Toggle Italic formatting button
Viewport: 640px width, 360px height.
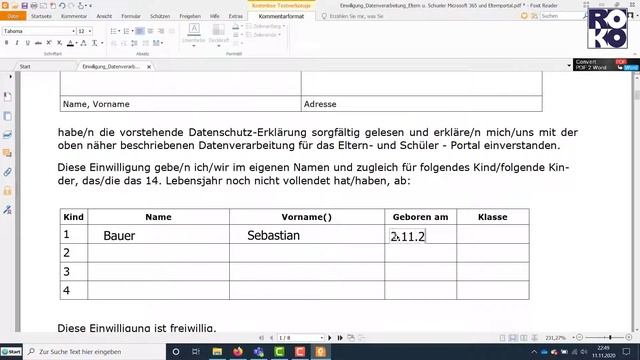click(x=17, y=43)
